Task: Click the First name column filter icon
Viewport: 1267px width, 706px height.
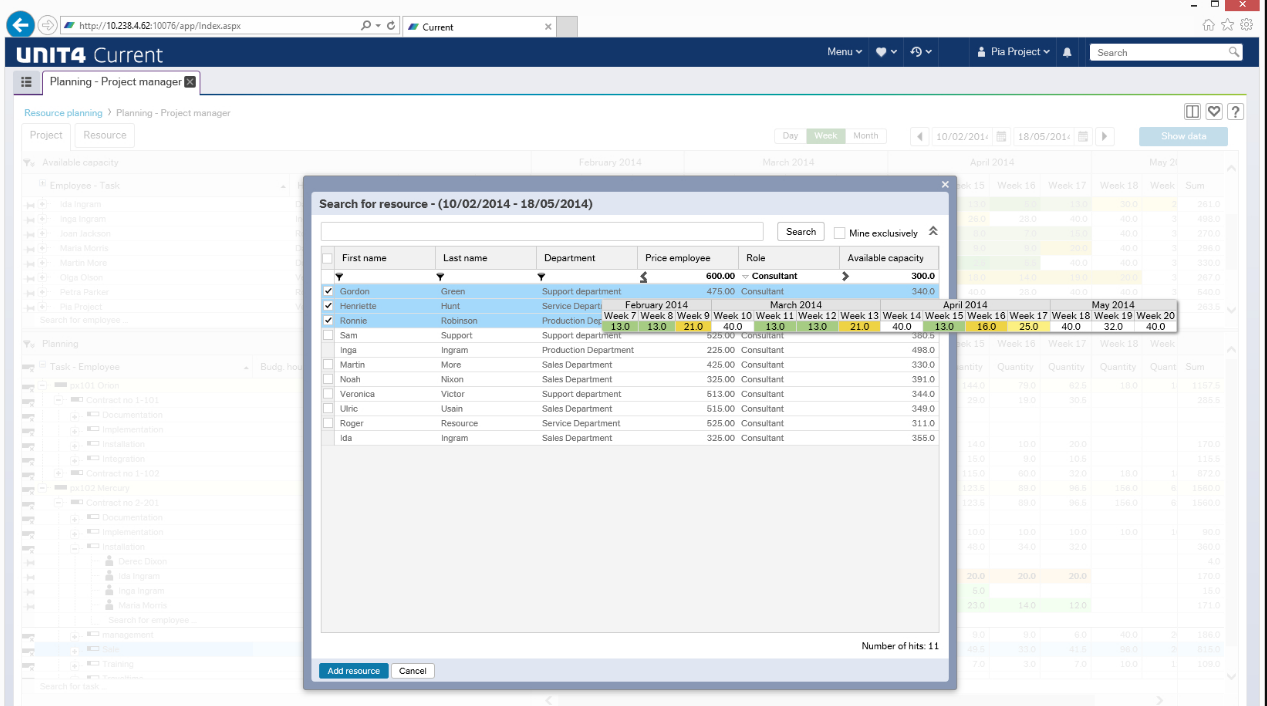Action: click(339, 276)
